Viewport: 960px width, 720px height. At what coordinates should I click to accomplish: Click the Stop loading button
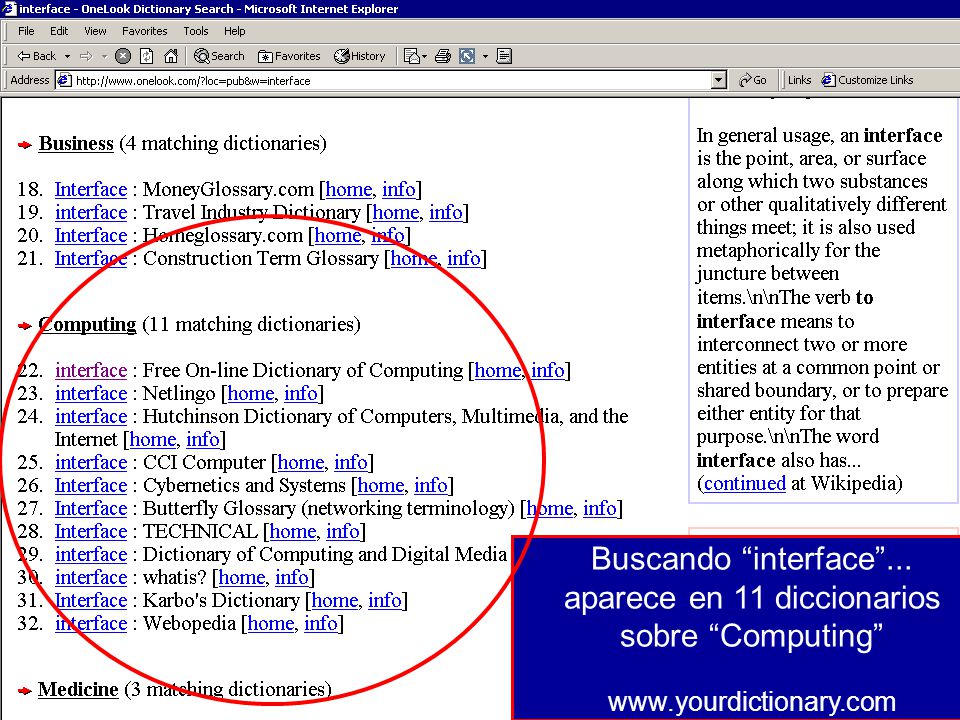pyautogui.click(x=123, y=56)
